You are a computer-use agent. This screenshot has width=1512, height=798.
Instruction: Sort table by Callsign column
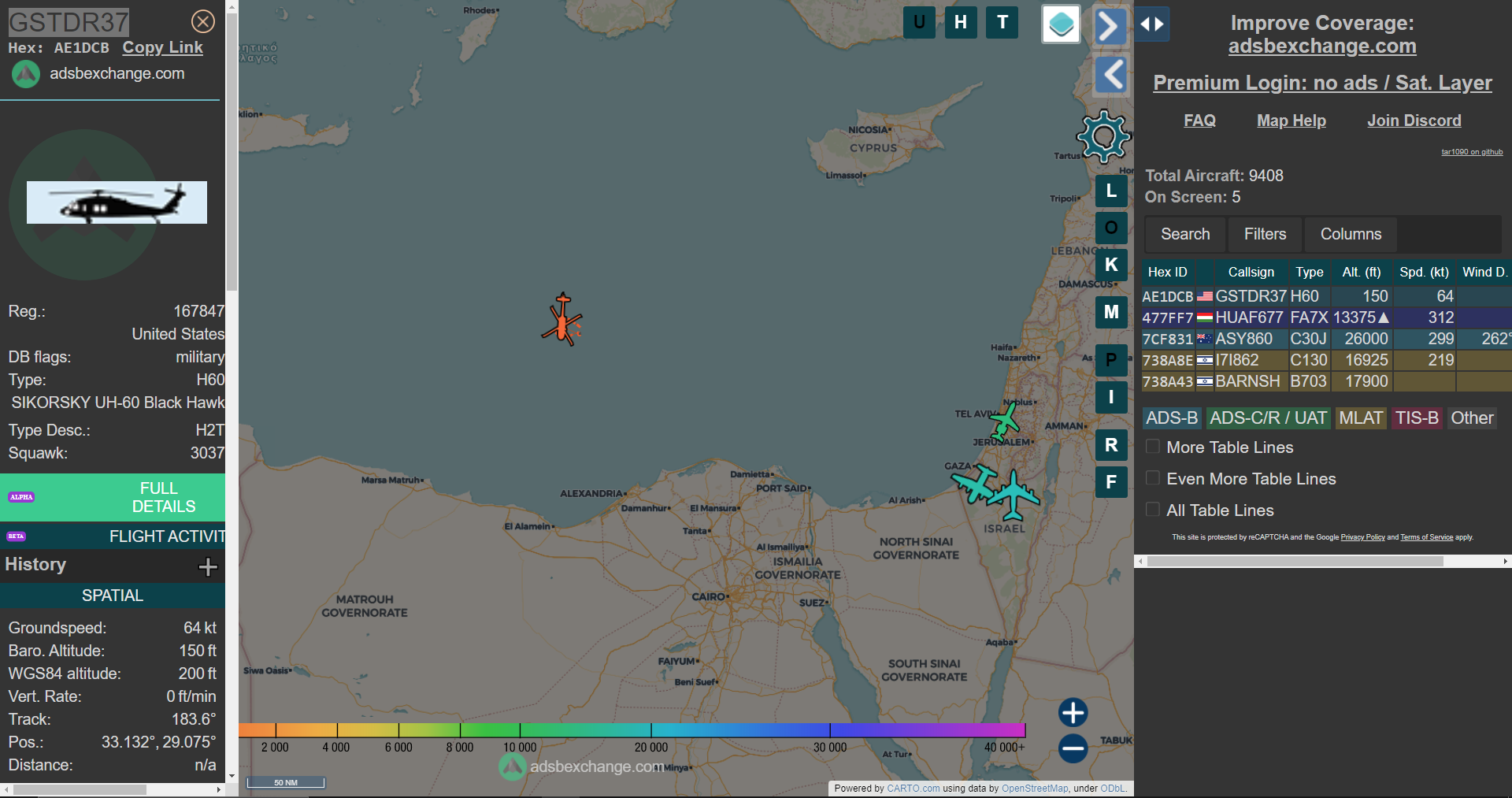pos(1251,272)
